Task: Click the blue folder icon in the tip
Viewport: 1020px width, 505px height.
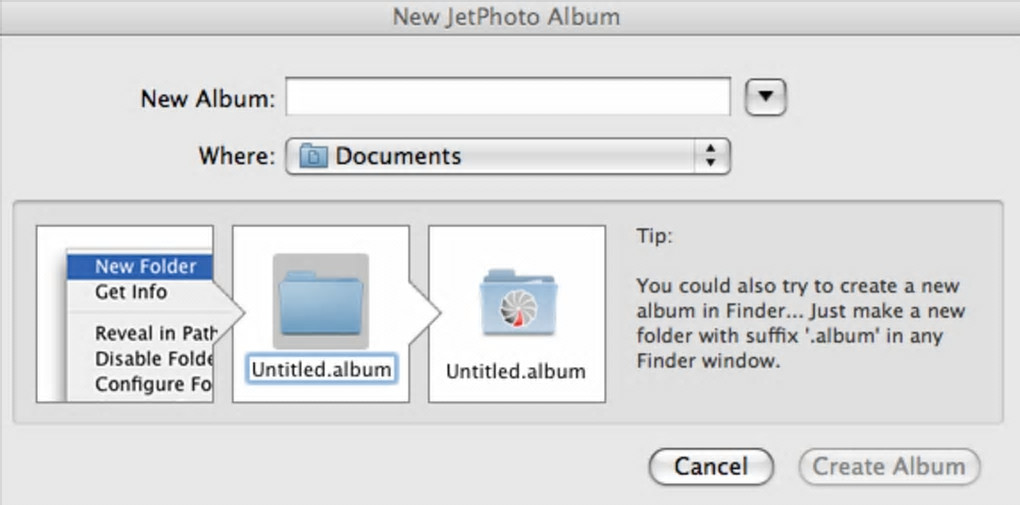Action: pyautogui.click(x=320, y=301)
